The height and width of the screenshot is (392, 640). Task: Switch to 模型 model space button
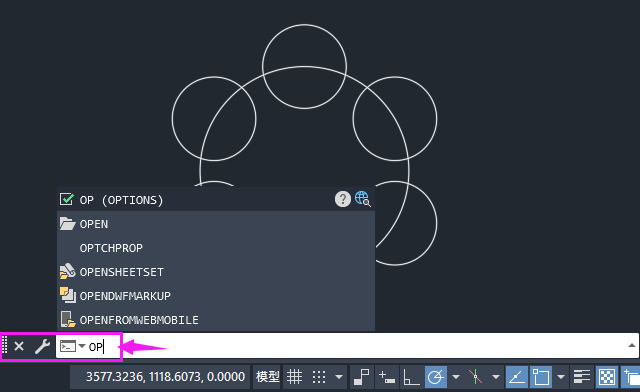click(267, 376)
